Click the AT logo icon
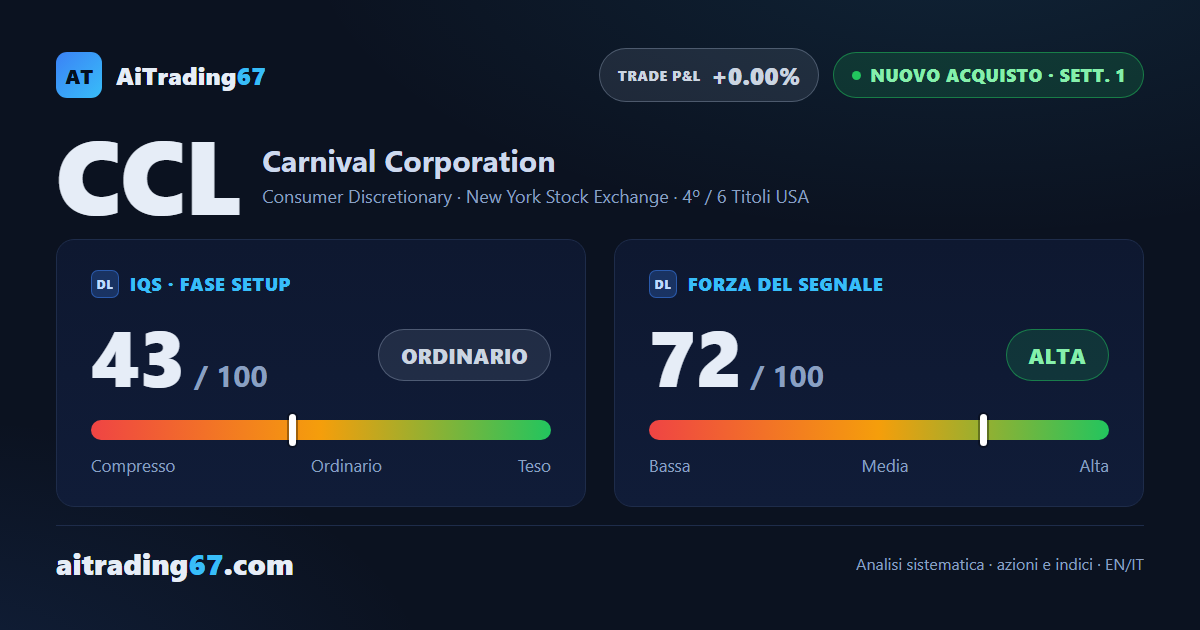This screenshot has width=1200, height=630. click(79, 75)
